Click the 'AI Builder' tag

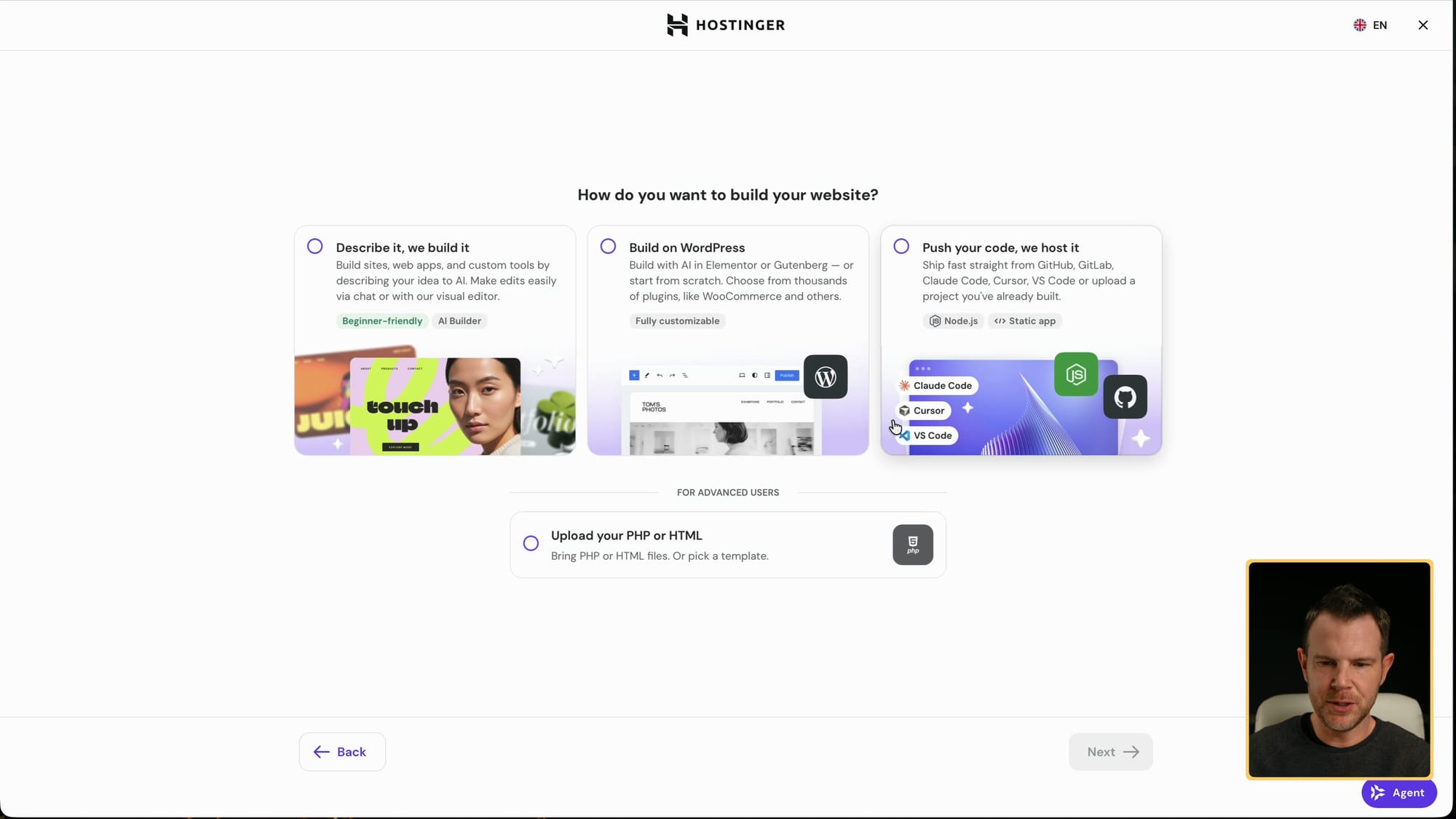click(459, 321)
